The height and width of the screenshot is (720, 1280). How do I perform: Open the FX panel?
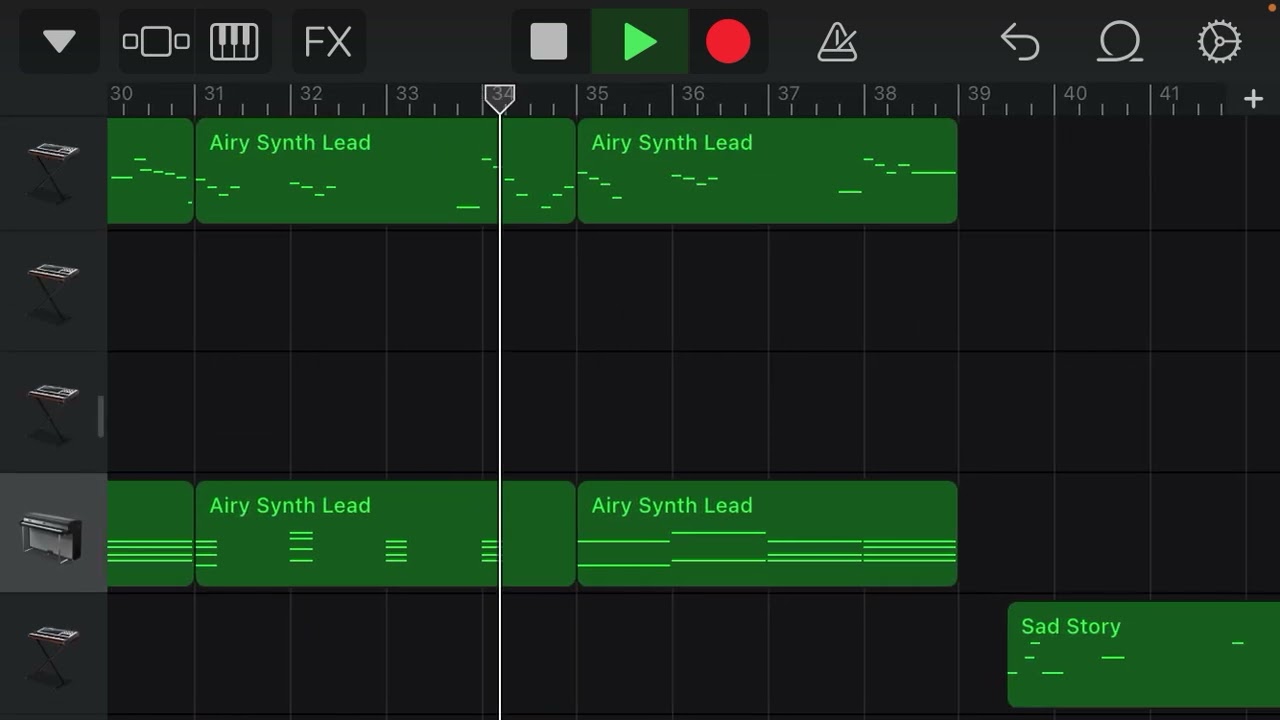[328, 42]
